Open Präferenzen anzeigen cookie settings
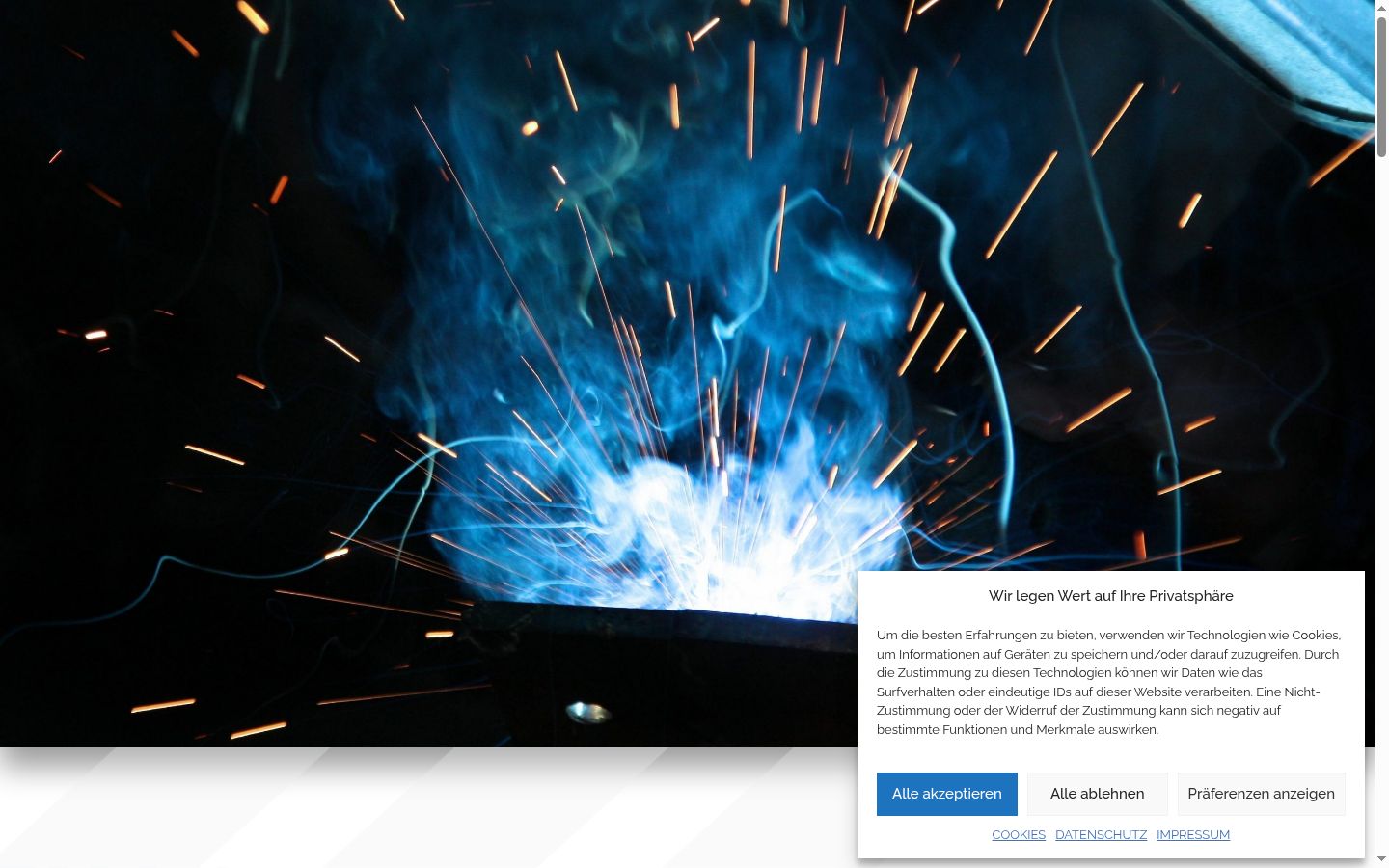The width and height of the screenshot is (1389, 868). tap(1261, 794)
